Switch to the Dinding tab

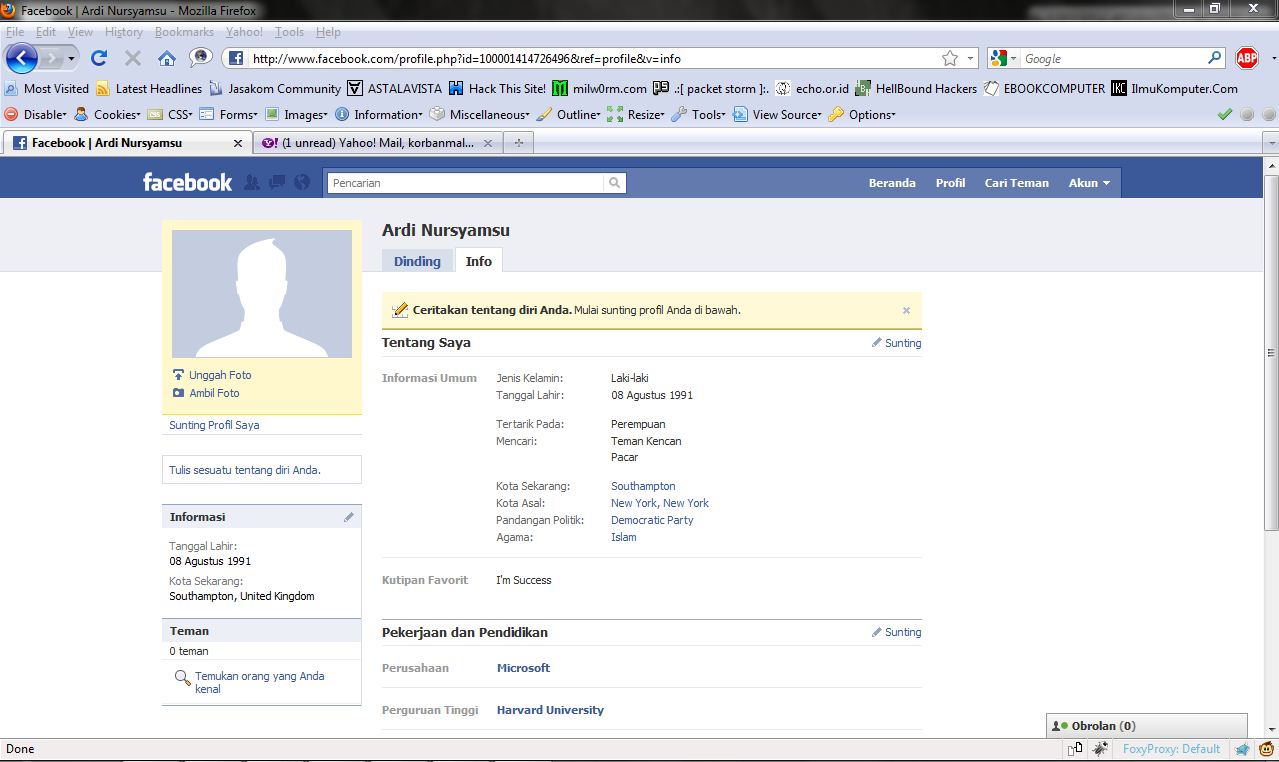click(417, 261)
